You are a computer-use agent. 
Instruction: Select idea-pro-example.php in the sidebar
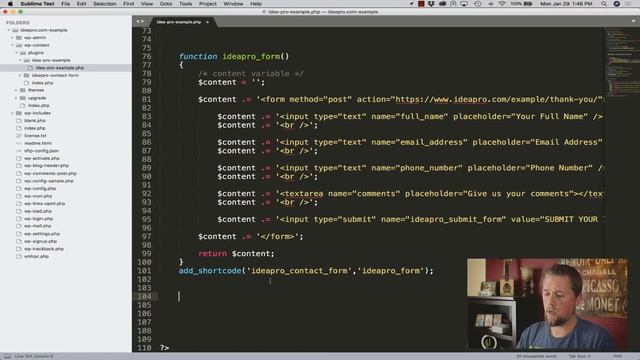[x=60, y=68]
